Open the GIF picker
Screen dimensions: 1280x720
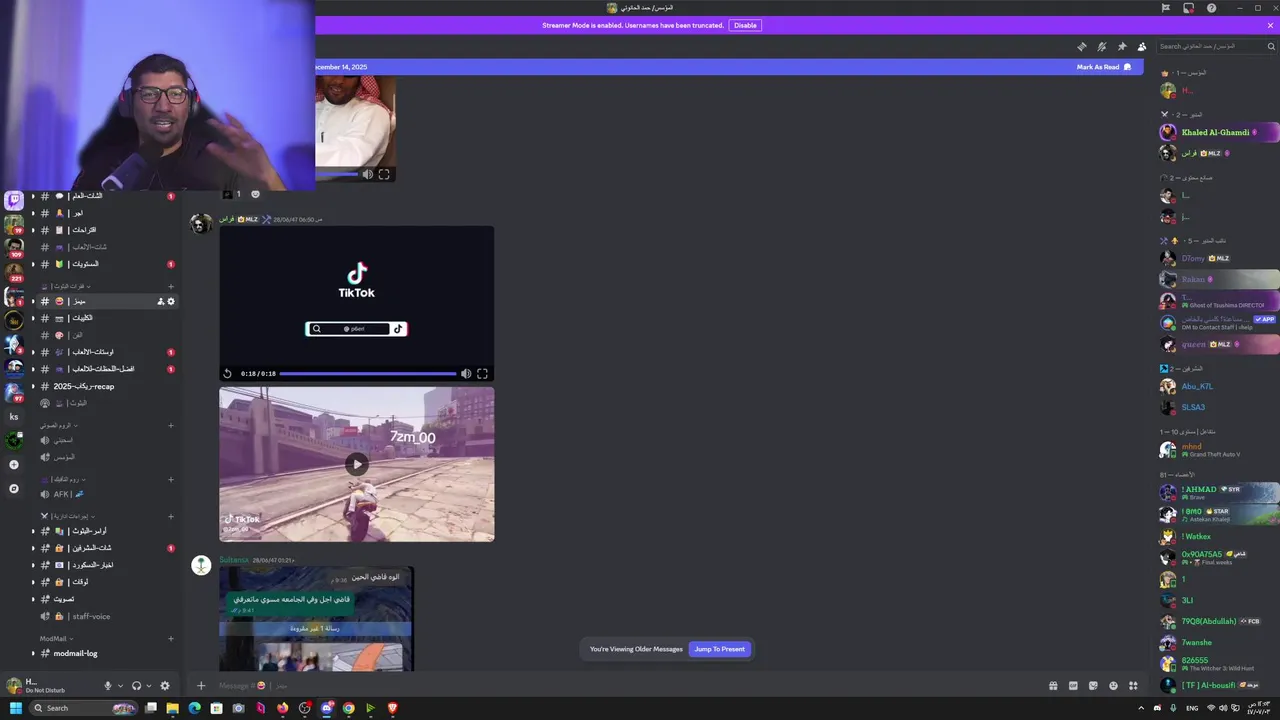[1073, 686]
